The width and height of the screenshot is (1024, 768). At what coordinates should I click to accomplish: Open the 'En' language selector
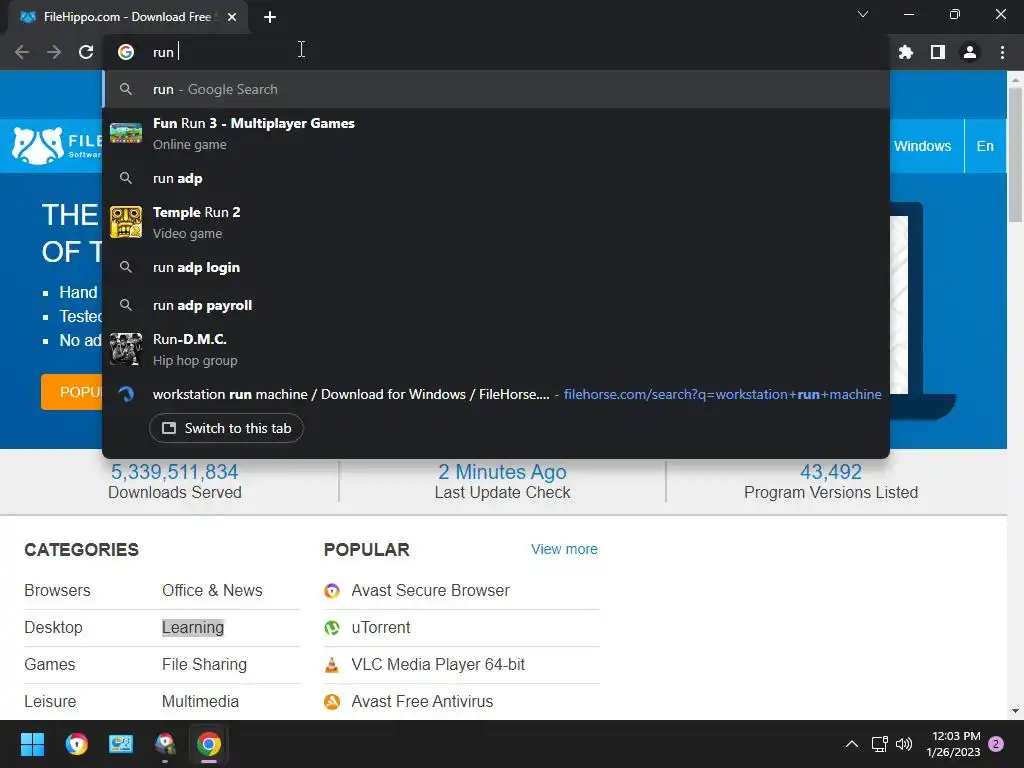[x=985, y=146]
